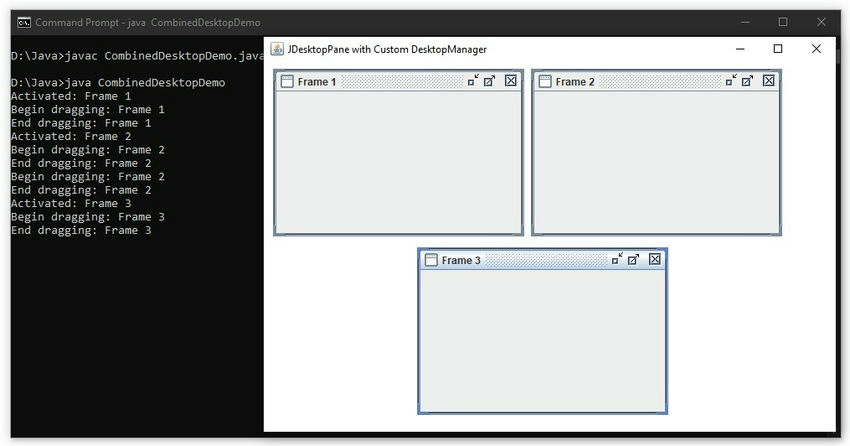The image size is (850, 446).
Task: Close Frame 1 internal frame
Action: click(x=511, y=81)
